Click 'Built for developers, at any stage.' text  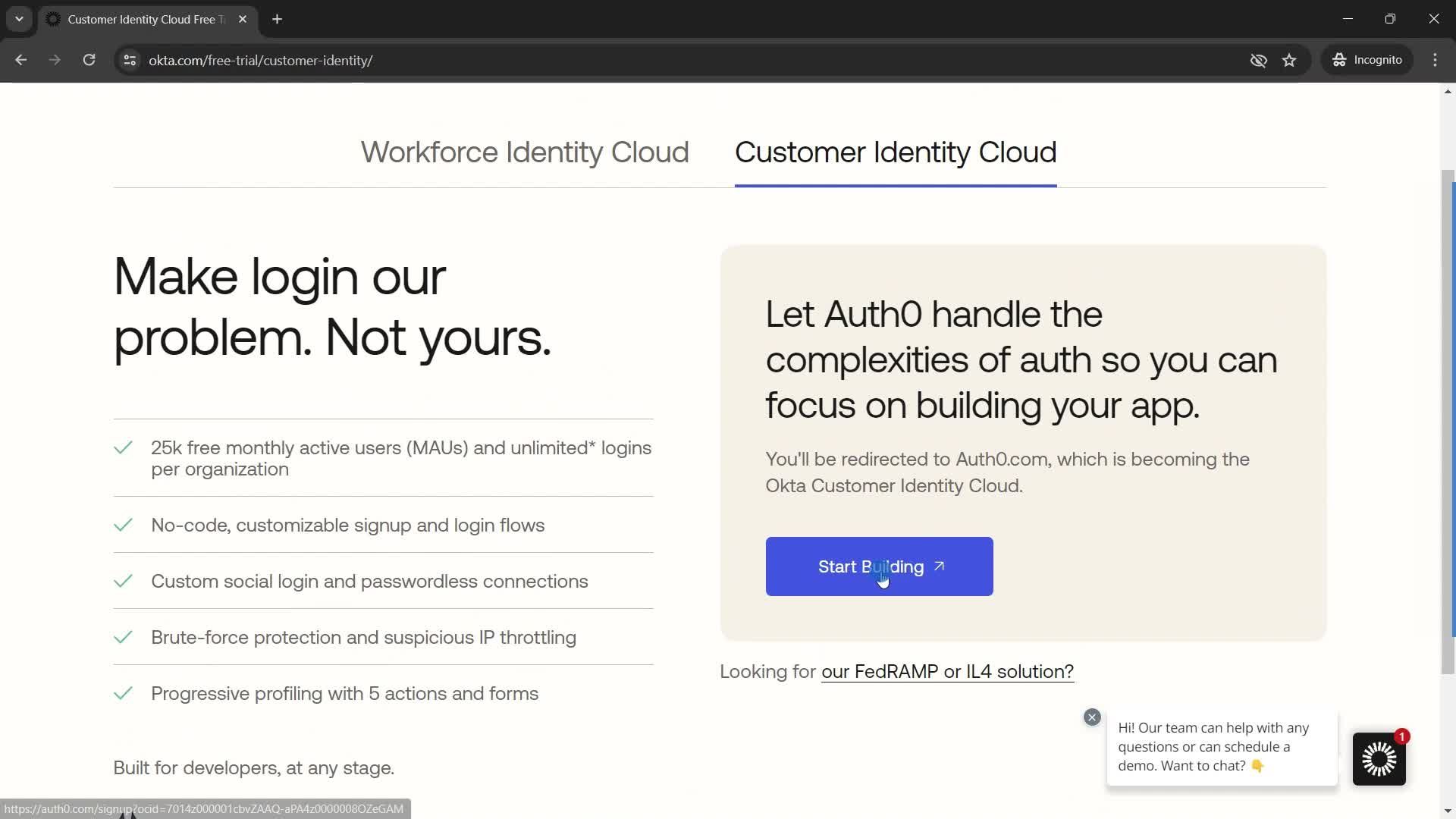click(254, 767)
